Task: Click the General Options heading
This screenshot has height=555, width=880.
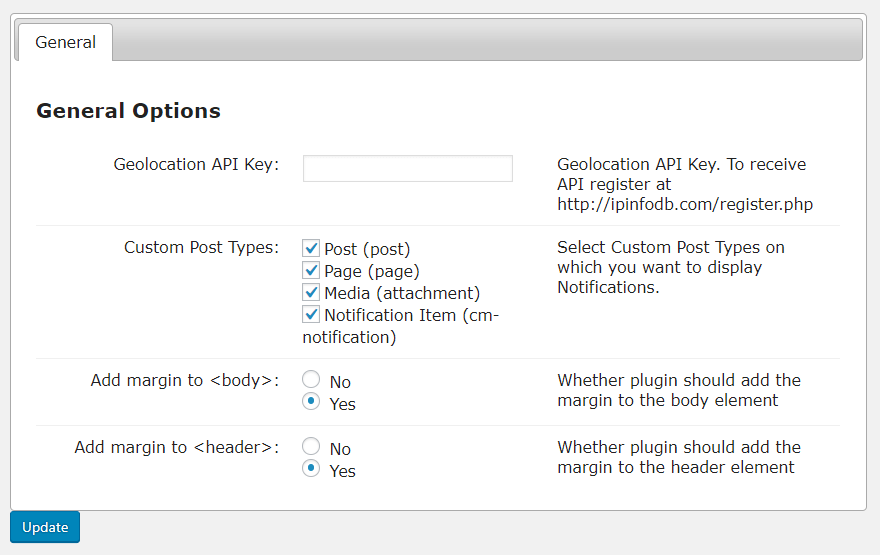Action: [x=128, y=111]
